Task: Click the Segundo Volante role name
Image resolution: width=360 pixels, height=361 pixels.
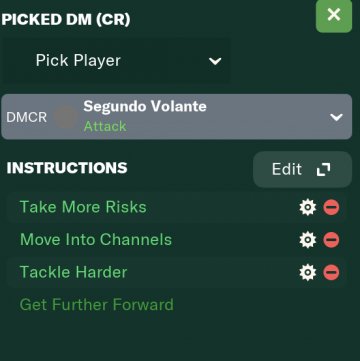Action: click(145, 107)
